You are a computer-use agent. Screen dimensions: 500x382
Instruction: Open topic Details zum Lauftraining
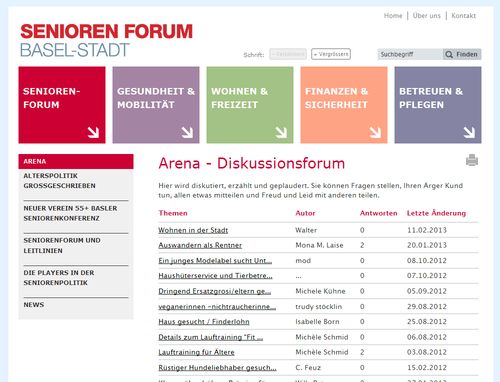pyautogui.click(x=211, y=337)
